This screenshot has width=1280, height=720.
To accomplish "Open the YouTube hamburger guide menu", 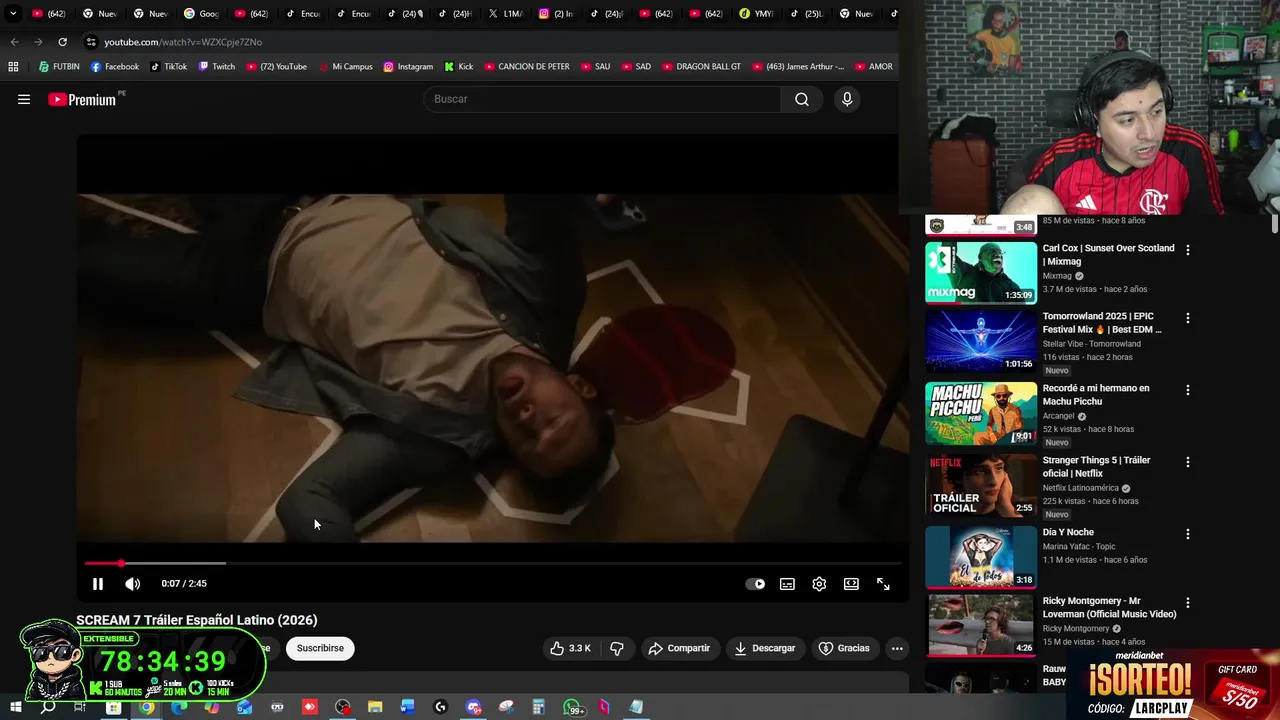I will pos(24,99).
